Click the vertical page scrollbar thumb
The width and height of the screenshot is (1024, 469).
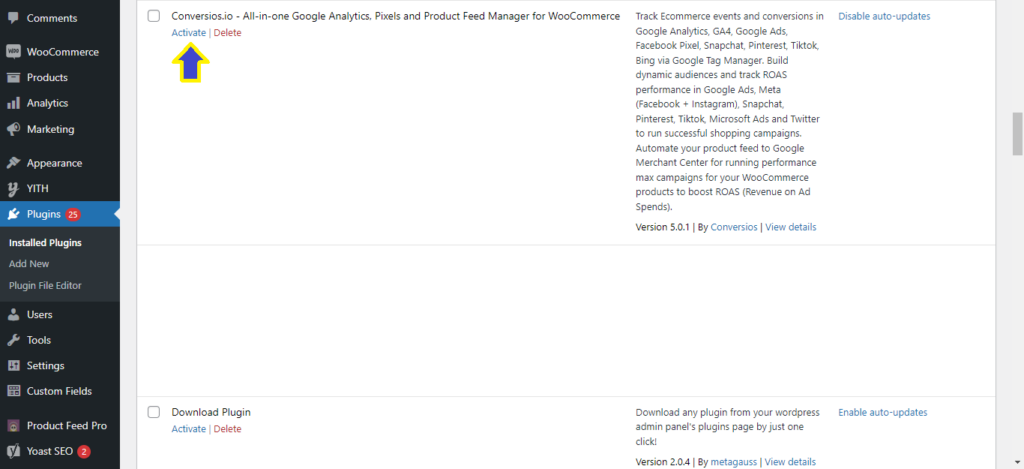click(1017, 134)
